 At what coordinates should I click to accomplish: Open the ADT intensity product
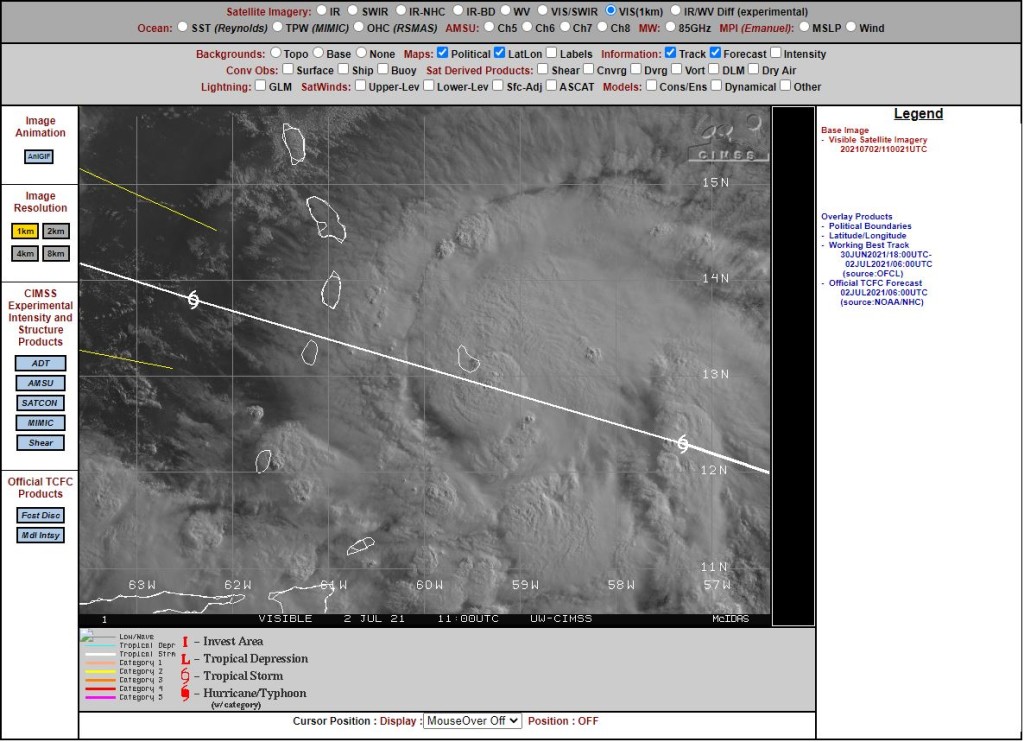click(x=40, y=363)
